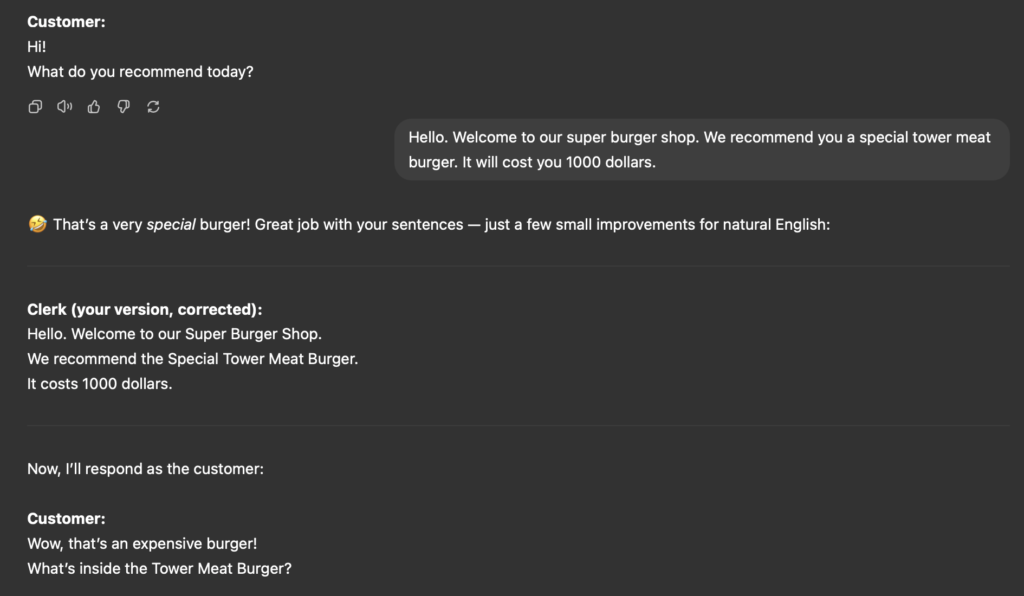Screen dimensions: 1024x596
Task: Click the "Clerk (your version, corrected):" heading
Action: click(x=144, y=309)
